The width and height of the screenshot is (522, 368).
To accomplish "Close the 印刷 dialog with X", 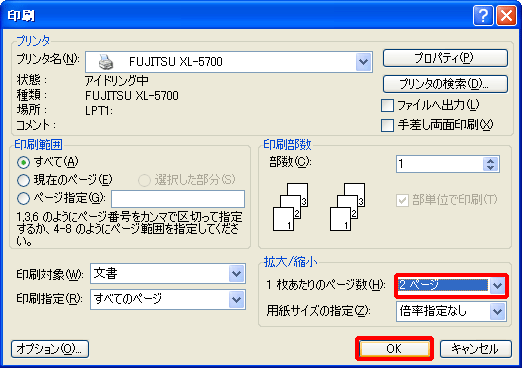I will [506, 15].
